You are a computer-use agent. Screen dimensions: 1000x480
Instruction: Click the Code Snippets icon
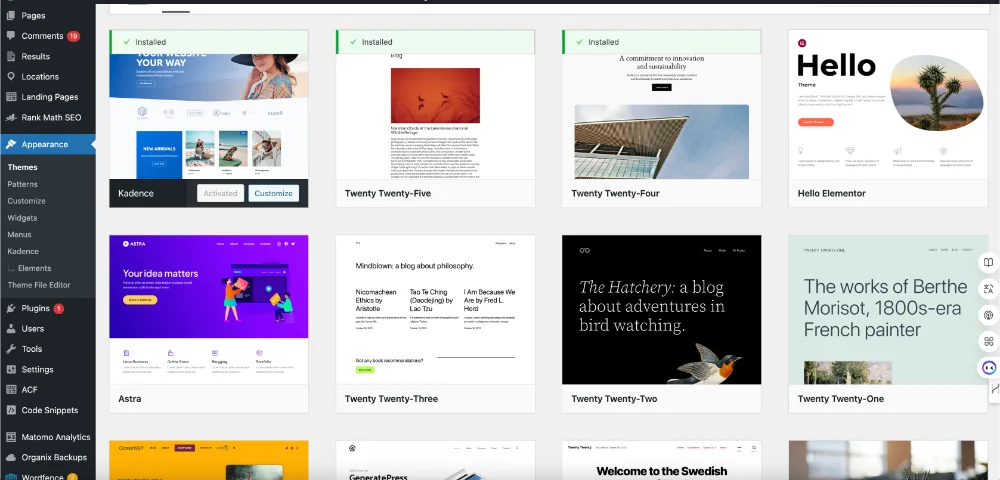tap(11, 411)
